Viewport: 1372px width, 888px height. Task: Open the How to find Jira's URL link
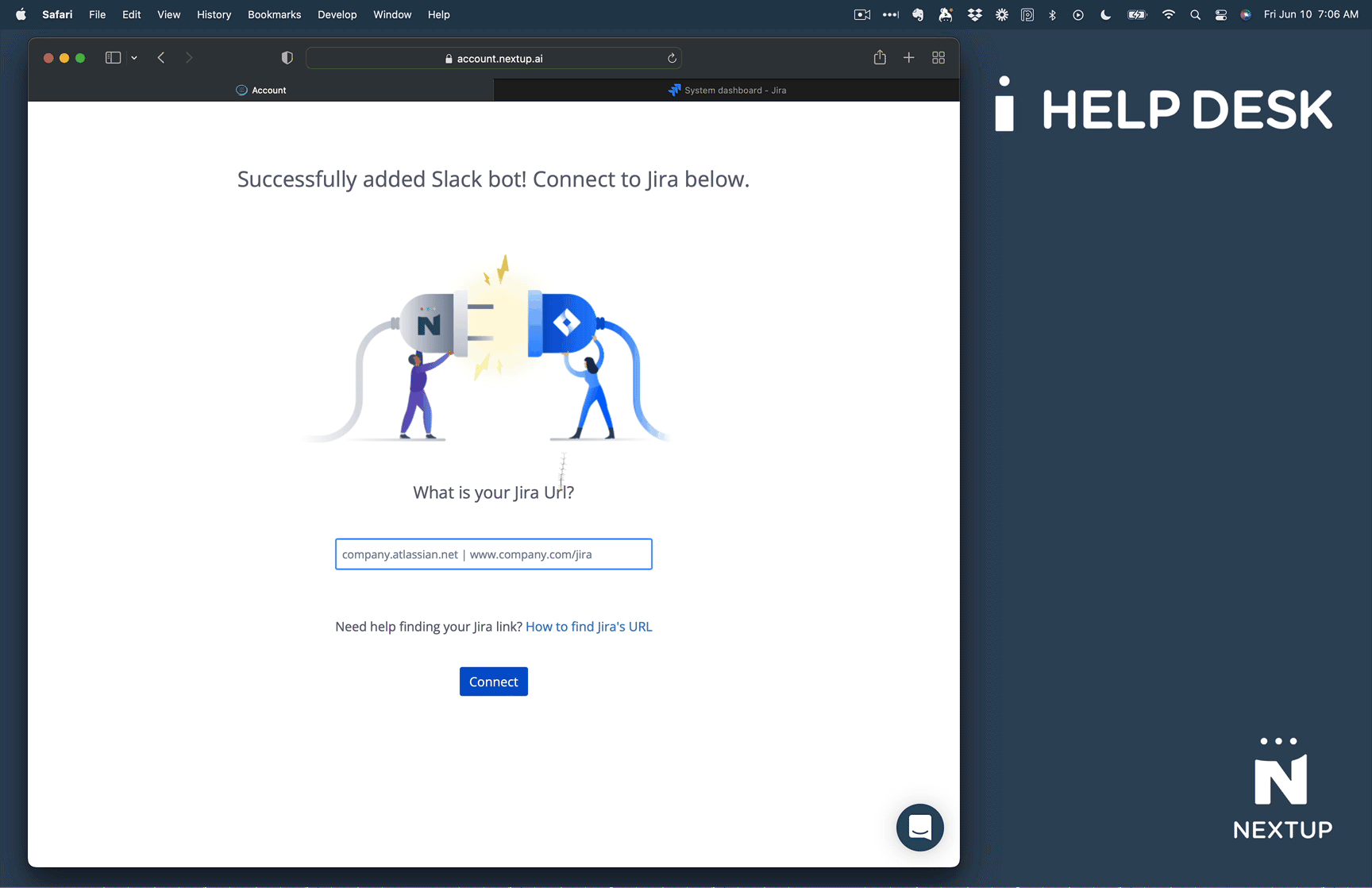(588, 627)
